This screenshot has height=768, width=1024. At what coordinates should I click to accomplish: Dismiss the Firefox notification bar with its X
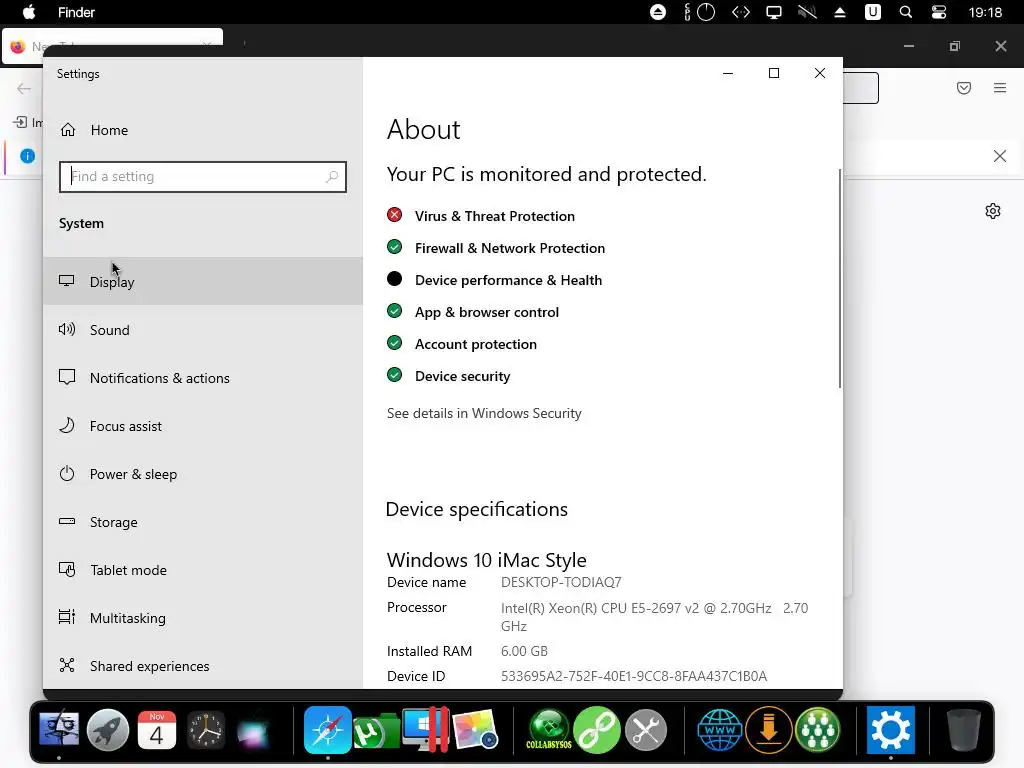1000,156
